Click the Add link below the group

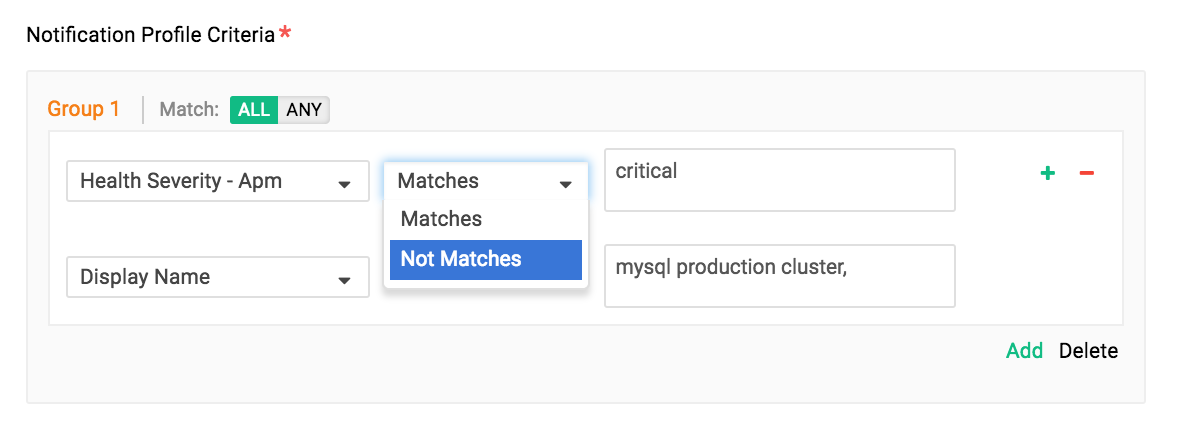(1025, 351)
